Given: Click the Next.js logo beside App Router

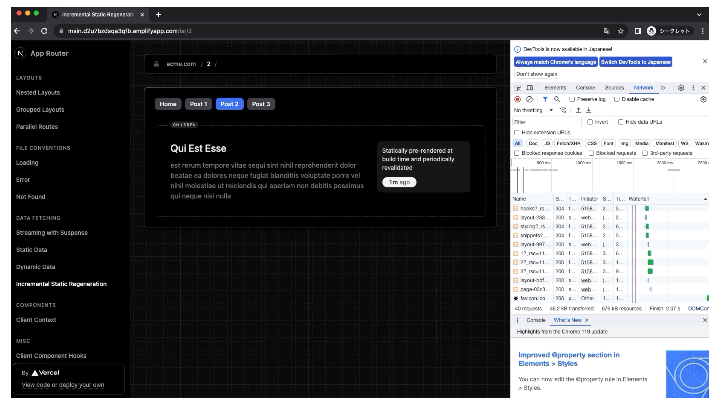Looking at the screenshot, I should point(20,53).
